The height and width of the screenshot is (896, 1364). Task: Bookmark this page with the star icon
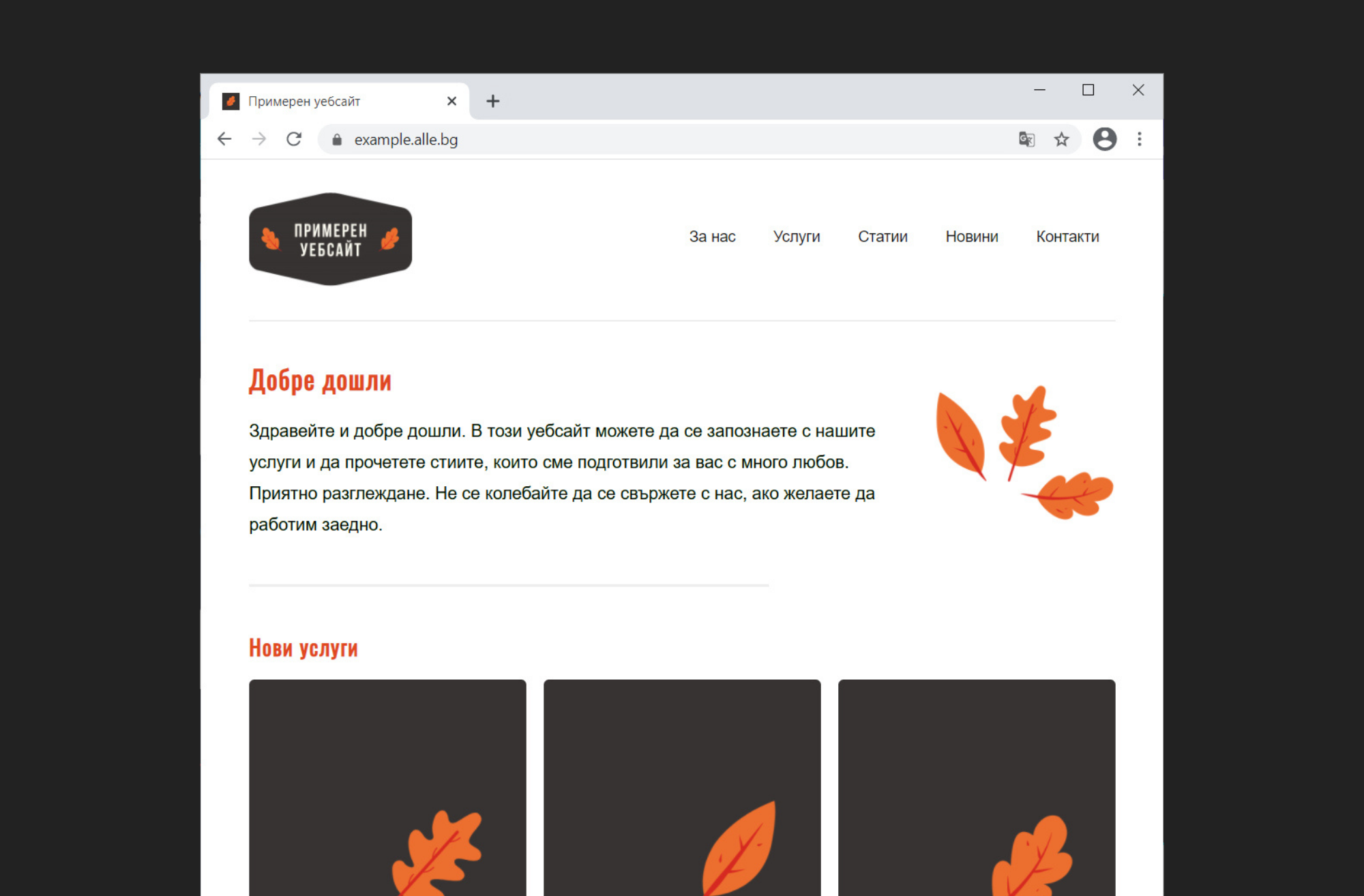(1062, 139)
